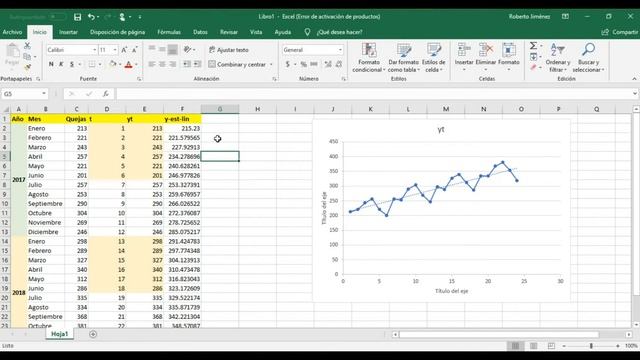Viewport: 640px width, 360px height.
Task: Switch to the Datos tab
Action: (x=200, y=32)
